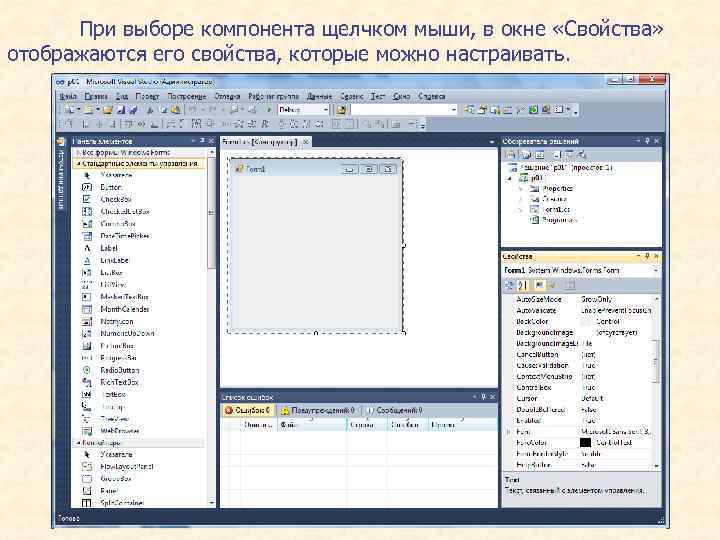Pick PictureBox from the toolbox
Viewport: 720px width, 540px height.
117,346
